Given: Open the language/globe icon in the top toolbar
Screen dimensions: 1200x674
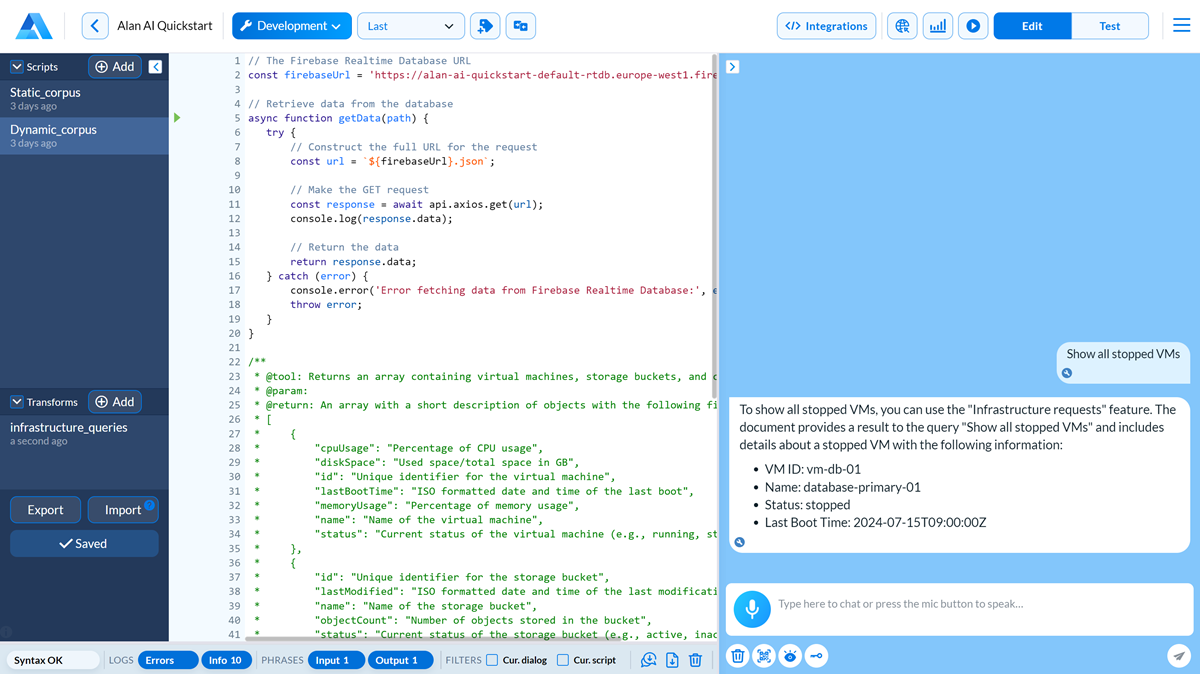Looking at the screenshot, I should [902, 25].
